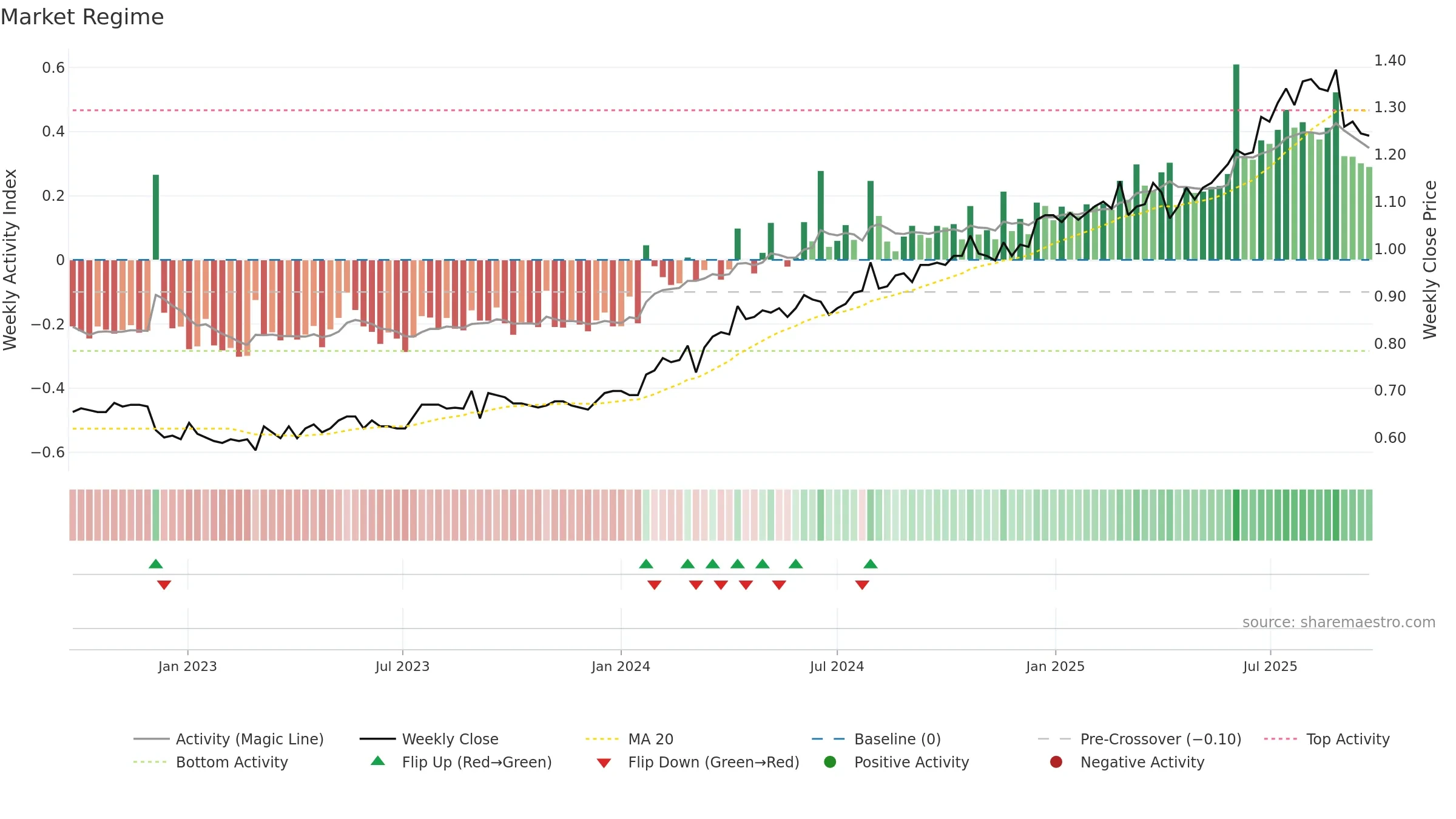Viewport: 1456px width, 819px height.
Task: Click Positive Activity green legend dot
Action: point(831,762)
